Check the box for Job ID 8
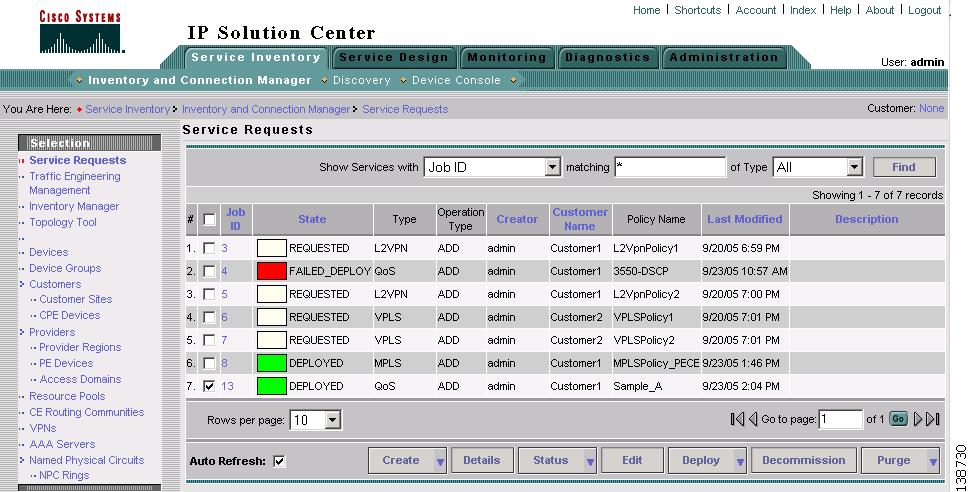 [209, 363]
